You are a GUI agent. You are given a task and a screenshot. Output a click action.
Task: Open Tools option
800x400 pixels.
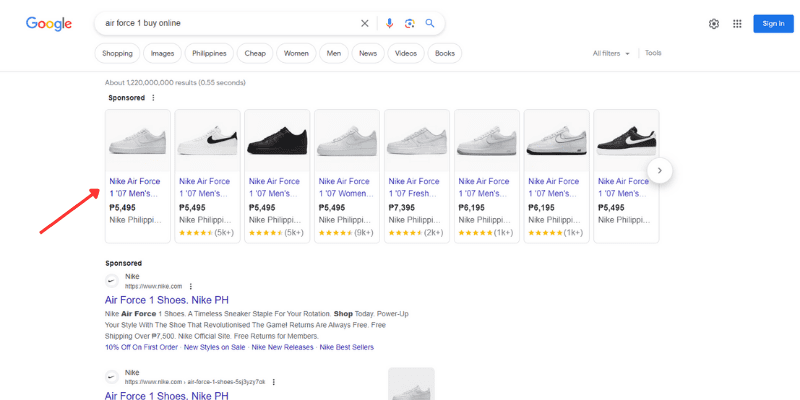[653, 53]
